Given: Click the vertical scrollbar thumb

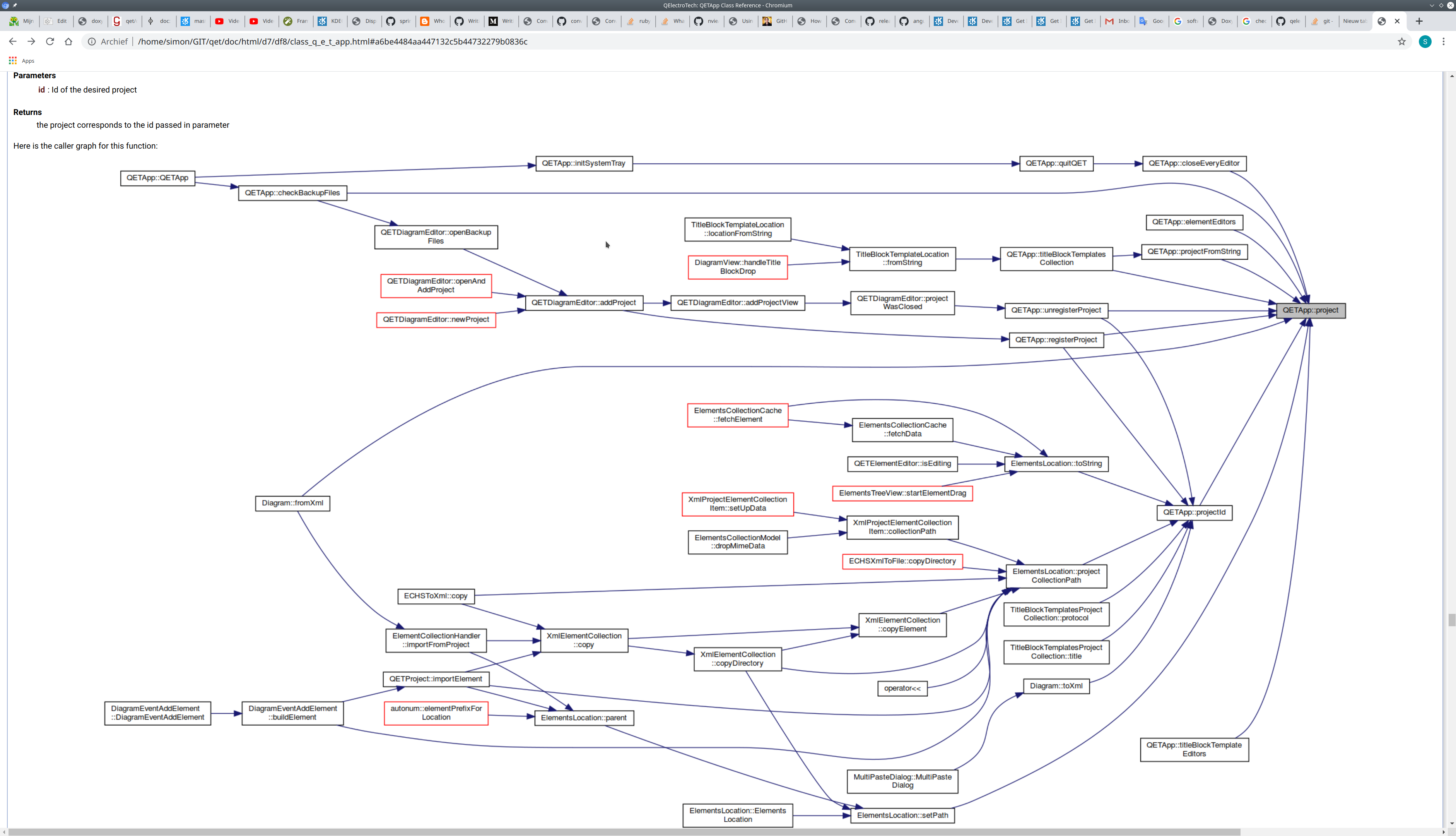Looking at the screenshot, I should 1451,620.
